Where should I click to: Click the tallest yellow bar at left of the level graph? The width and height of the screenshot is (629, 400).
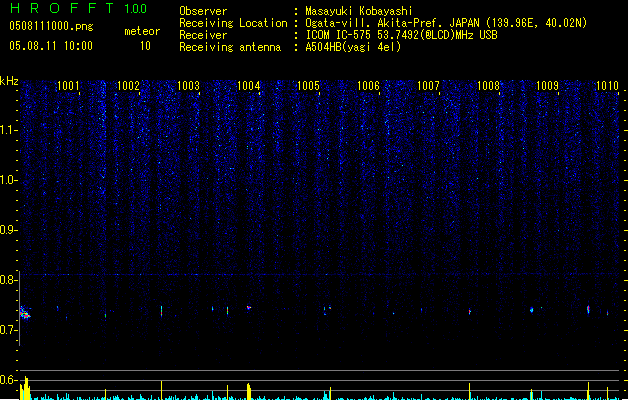[26, 388]
